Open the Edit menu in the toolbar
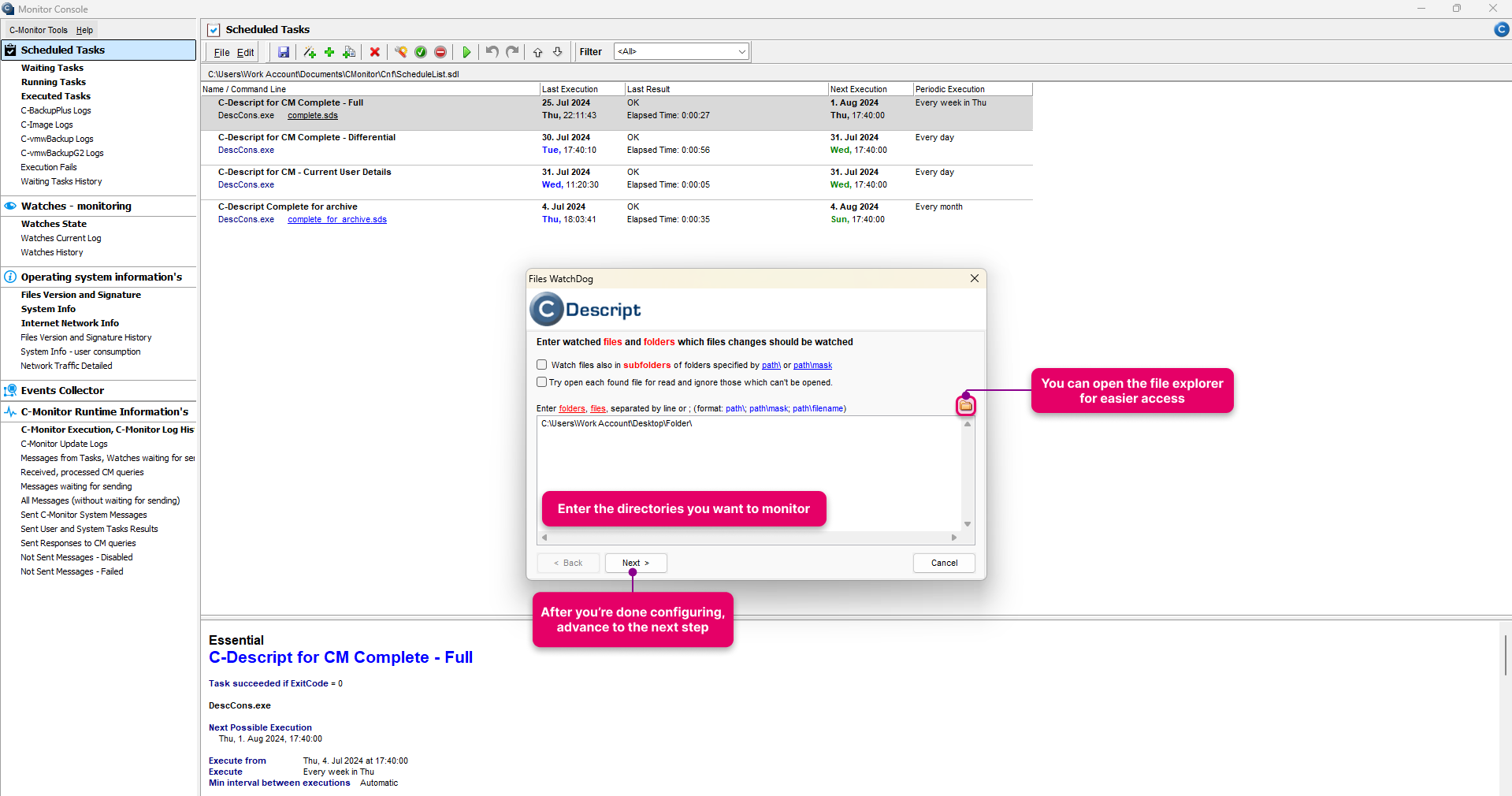The image size is (1512, 796). coord(246,53)
